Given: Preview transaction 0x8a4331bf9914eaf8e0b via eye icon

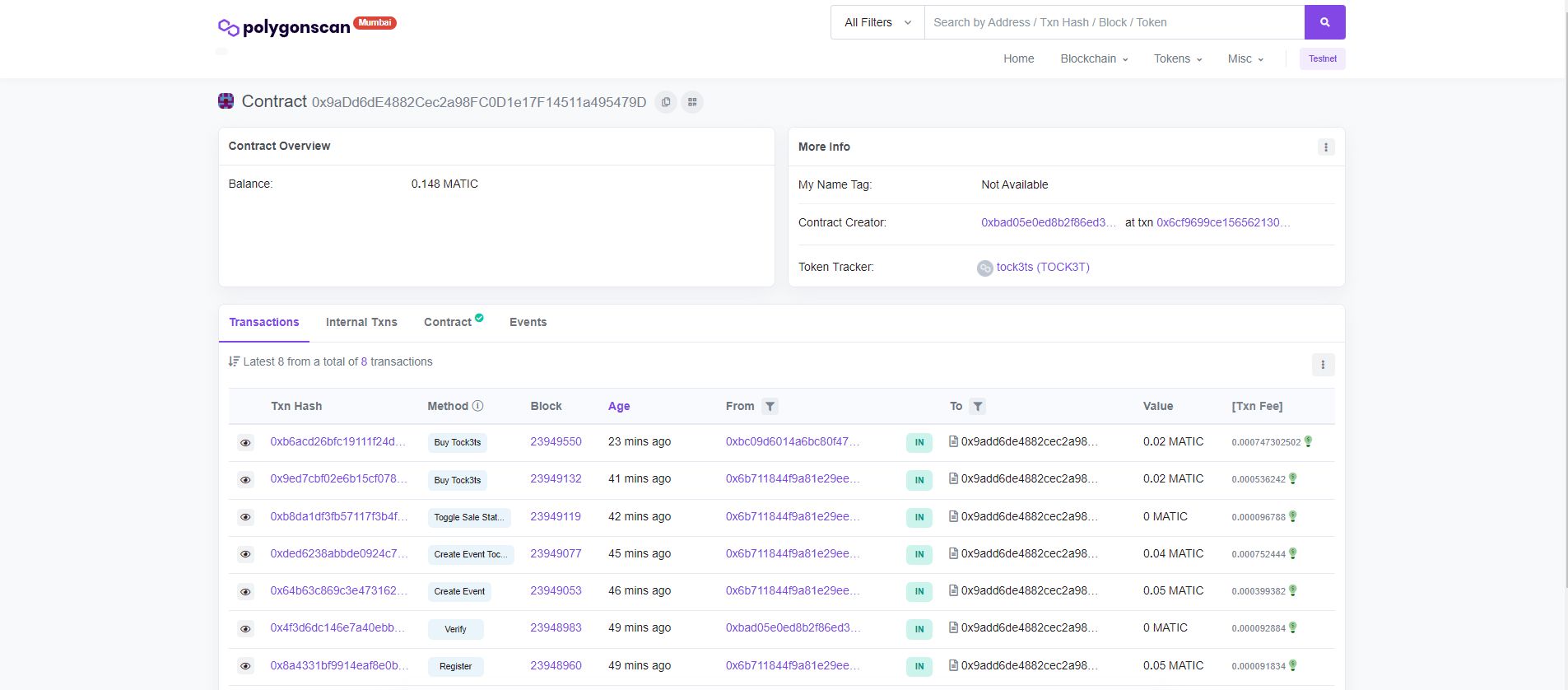Looking at the screenshot, I should click(x=245, y=666).
